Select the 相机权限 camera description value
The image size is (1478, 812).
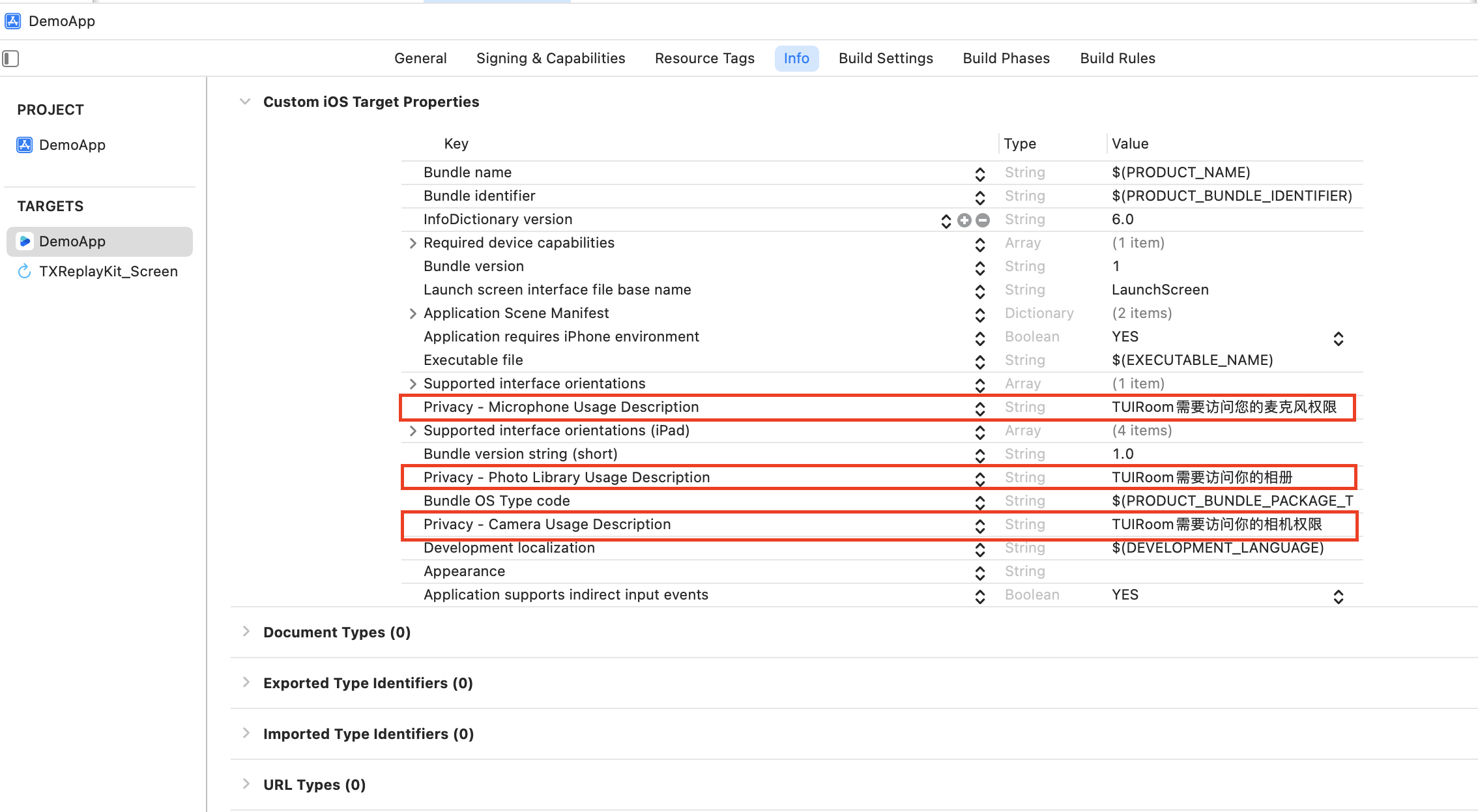[1217, 524]
